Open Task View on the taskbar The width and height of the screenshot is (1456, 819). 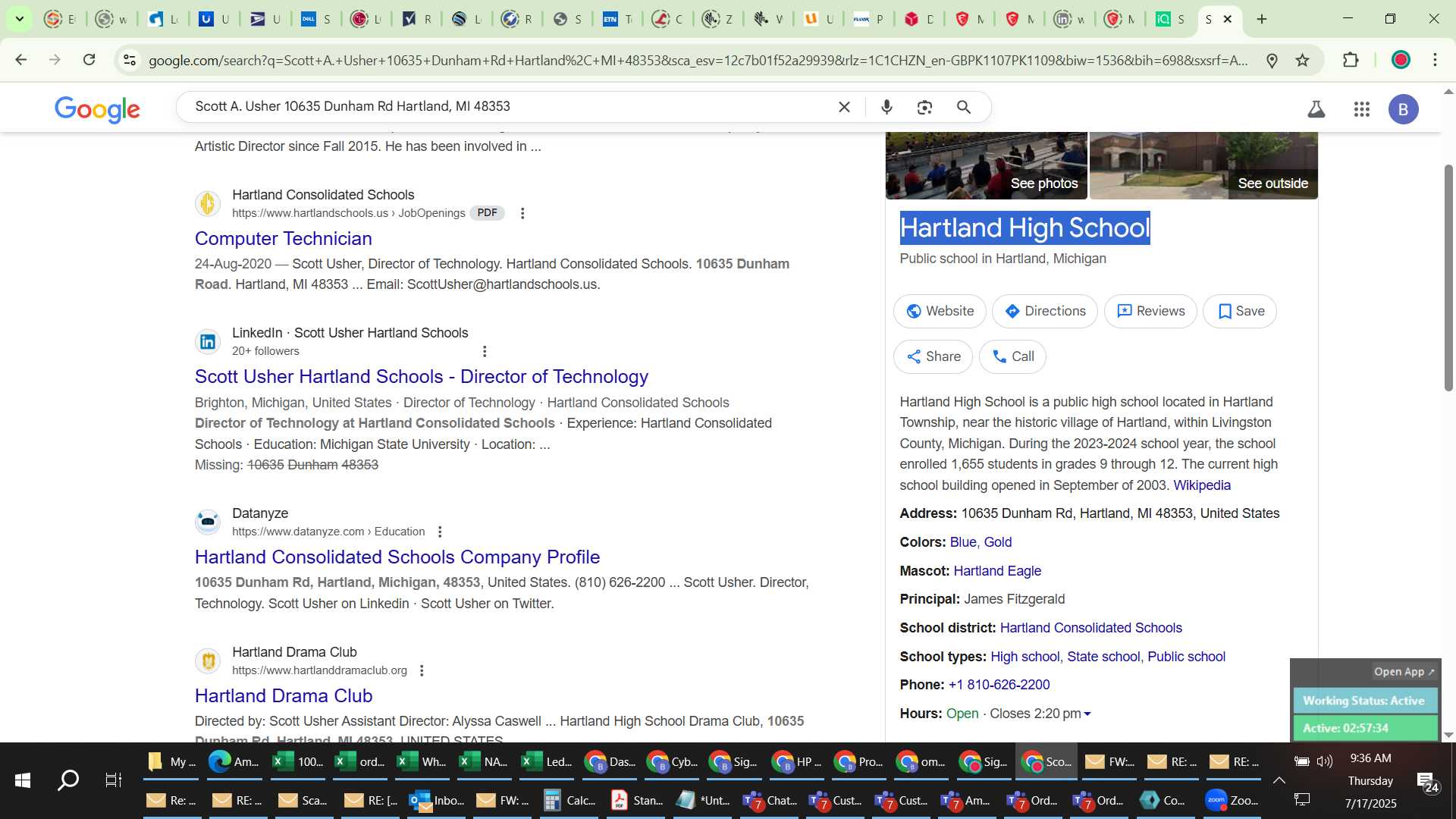pyautogui.click(x=113, y=780)
